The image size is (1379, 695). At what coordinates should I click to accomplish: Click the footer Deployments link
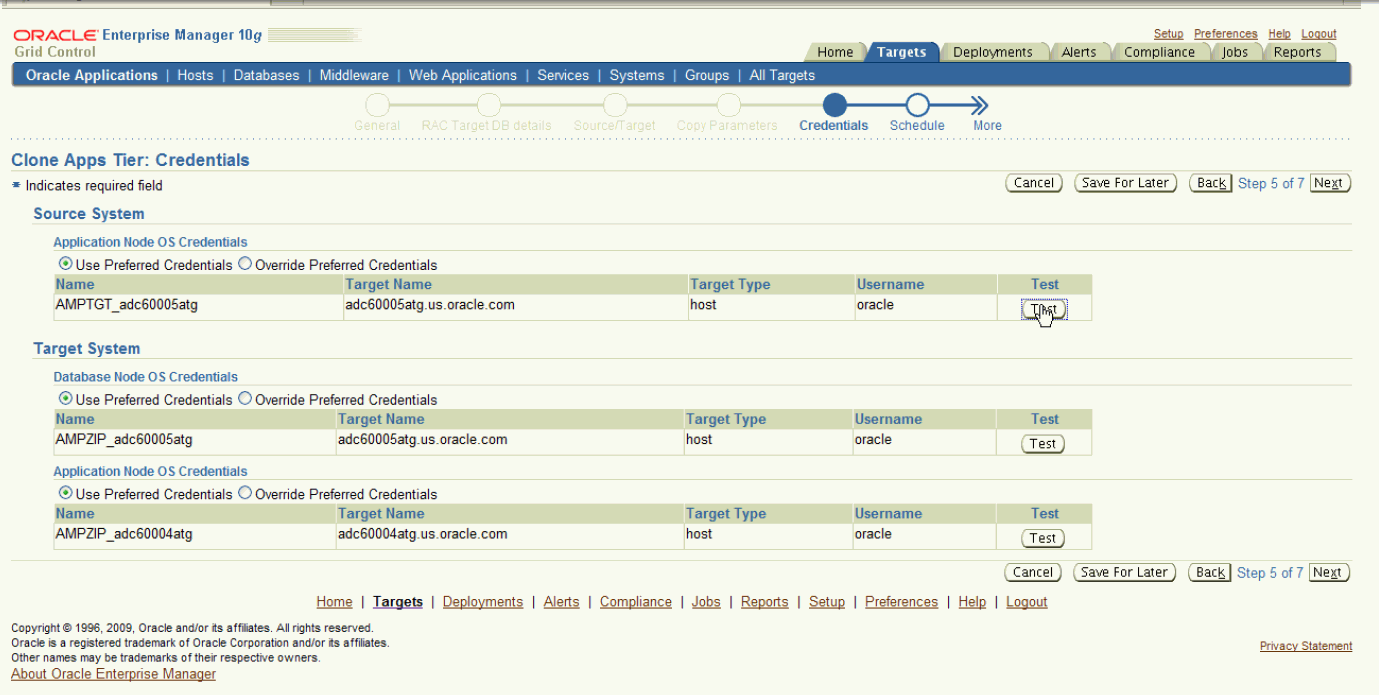coord(483,602)
